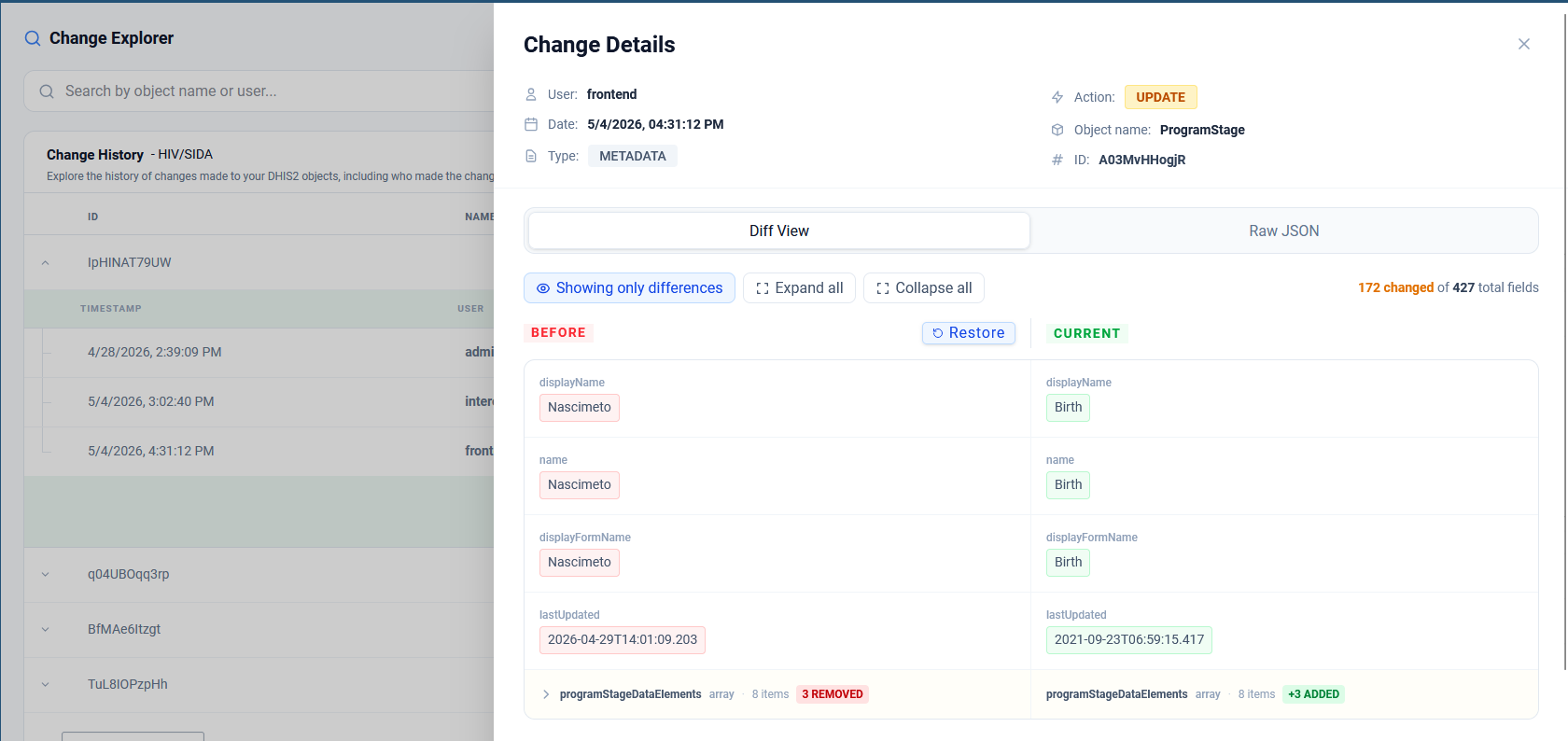Click the cube icon beside Object name
The image size is (1568, 741).
coord(1057,130)
